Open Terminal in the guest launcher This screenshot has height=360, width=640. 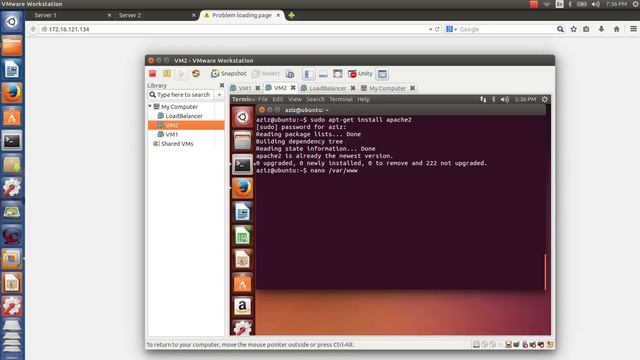click(x=242, y=164)
